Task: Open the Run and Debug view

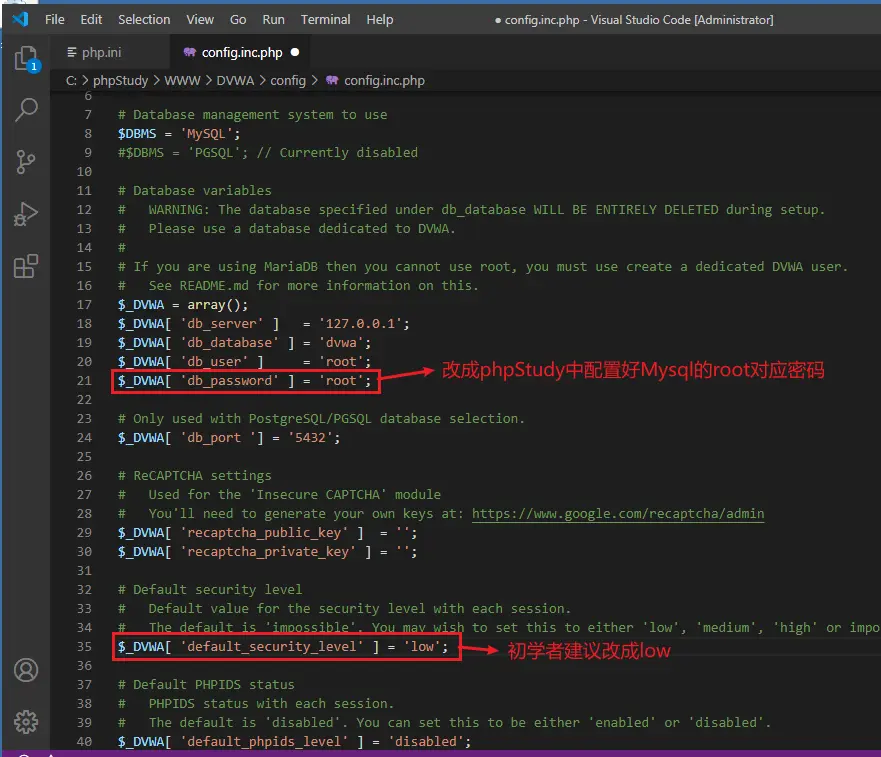Action: click(25, 214)
